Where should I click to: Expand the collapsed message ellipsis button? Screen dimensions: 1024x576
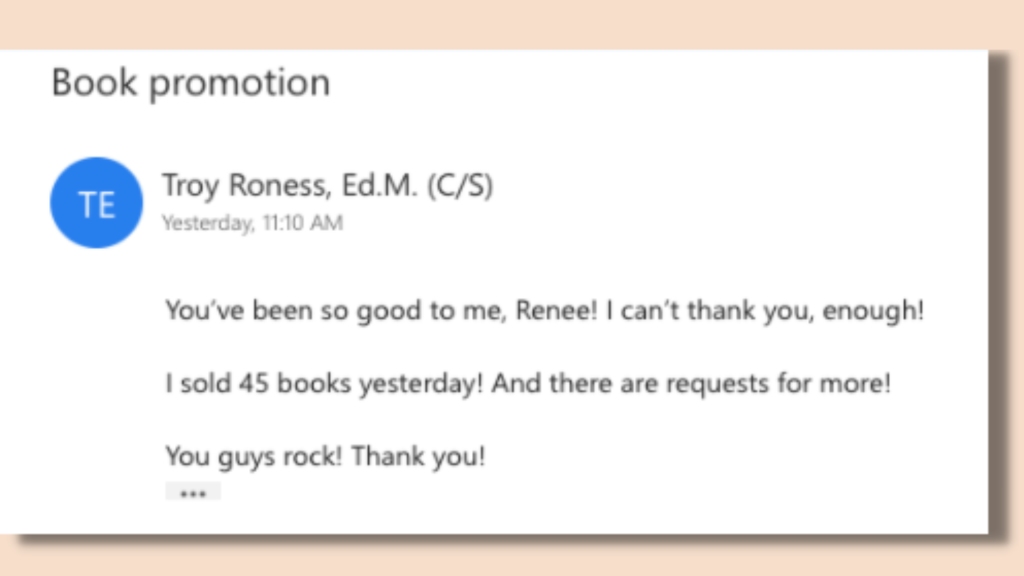click(192, 492)
